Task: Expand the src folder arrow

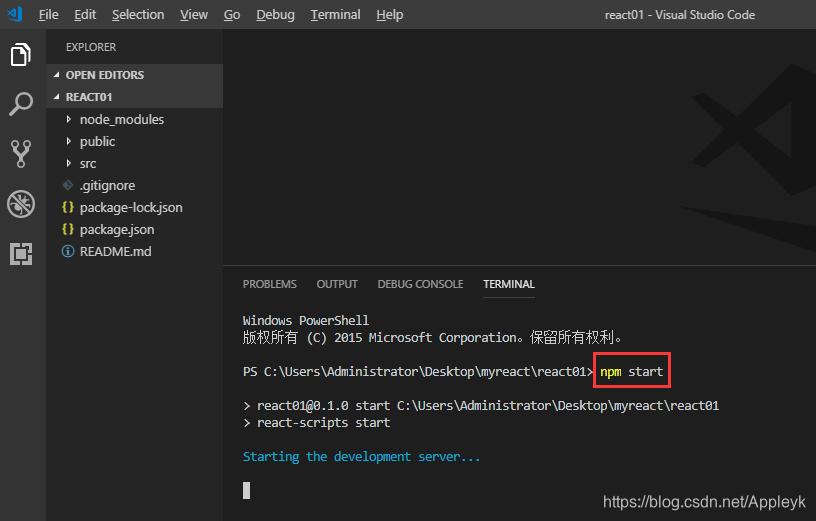Action: pos(69,163)
